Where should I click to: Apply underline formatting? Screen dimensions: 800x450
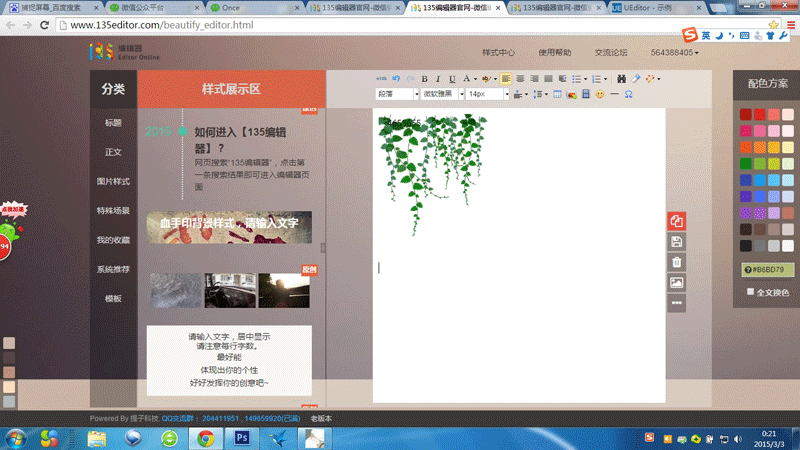[452, 79]
